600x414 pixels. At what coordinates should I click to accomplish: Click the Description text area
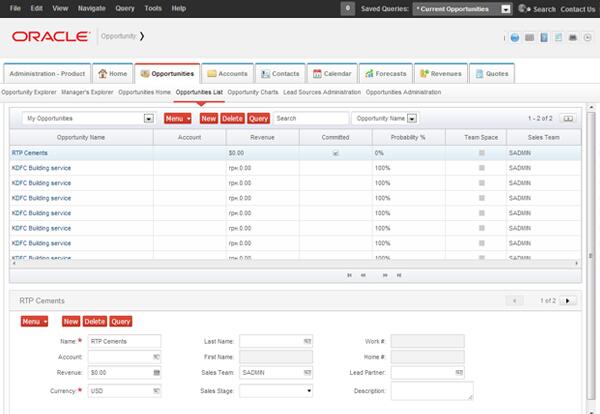(x=432, y=391)
